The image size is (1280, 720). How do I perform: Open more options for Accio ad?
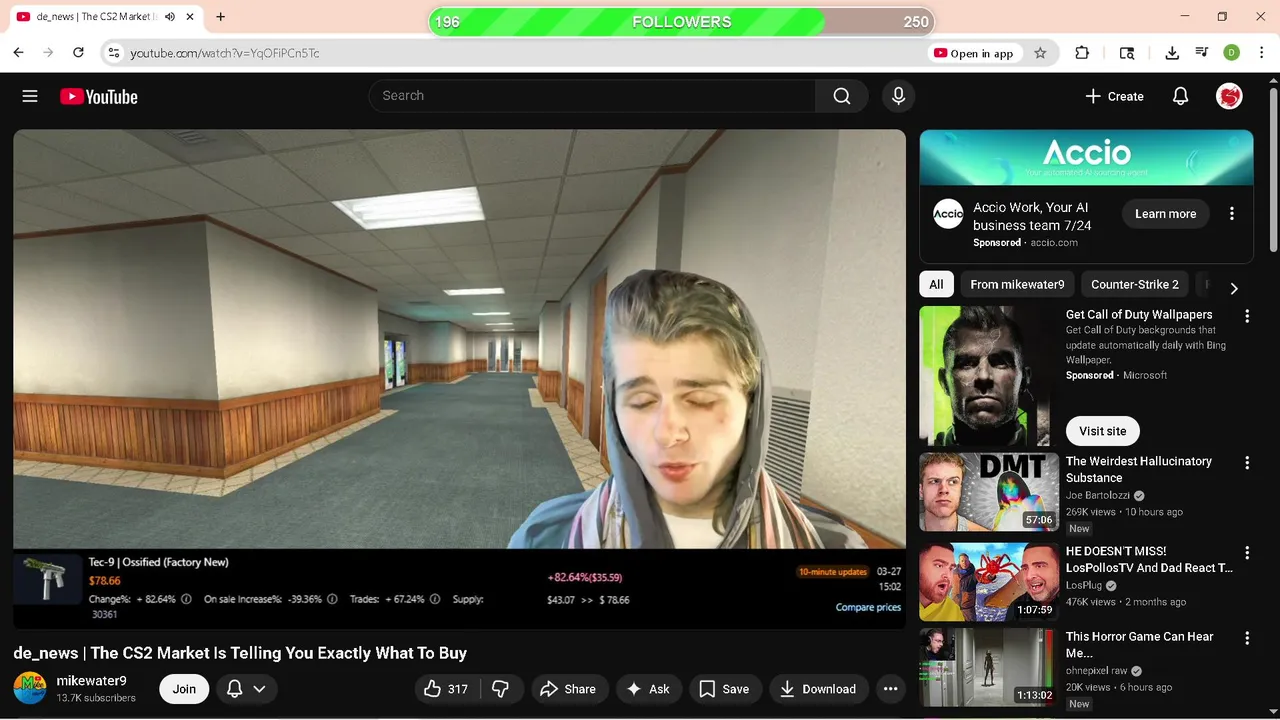[x=1232, y=214]
